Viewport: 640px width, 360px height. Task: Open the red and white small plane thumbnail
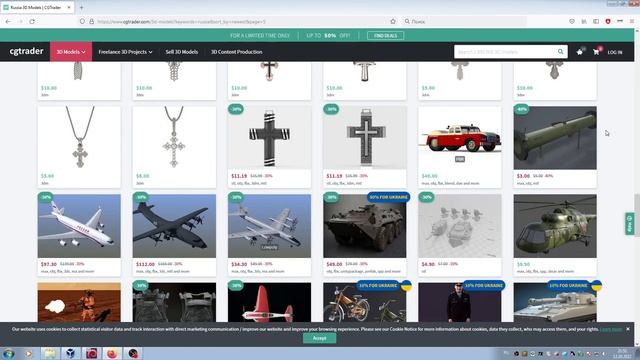point(269,302)
